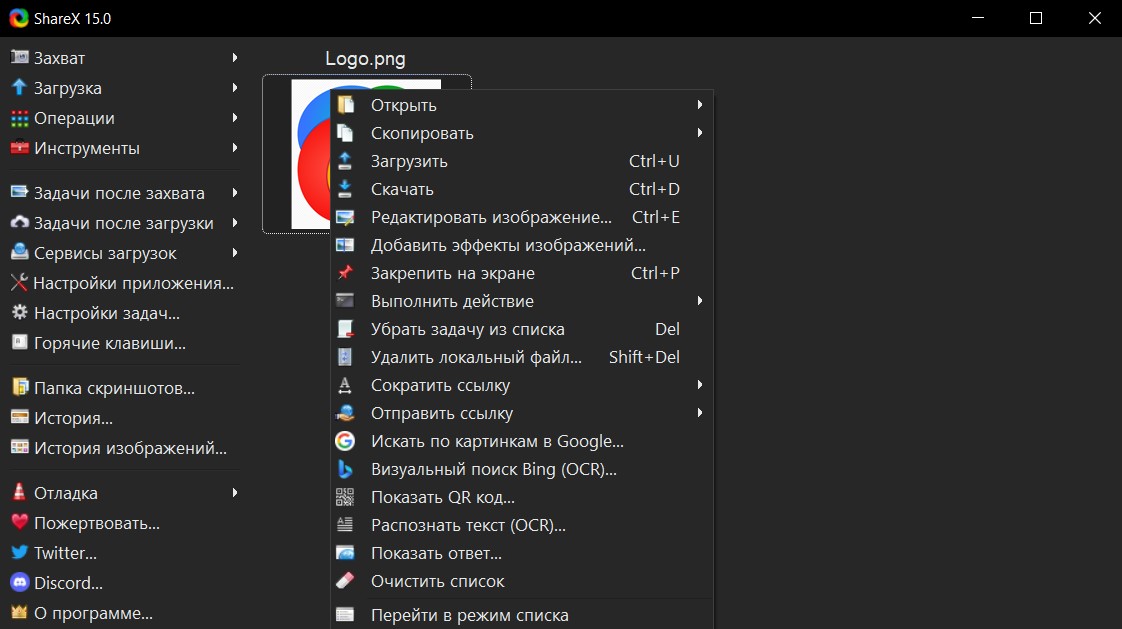Click the Google icon for image search
Image resolution: width=1122 pixels, height=629 pixels.
click(x=345, y=441)
